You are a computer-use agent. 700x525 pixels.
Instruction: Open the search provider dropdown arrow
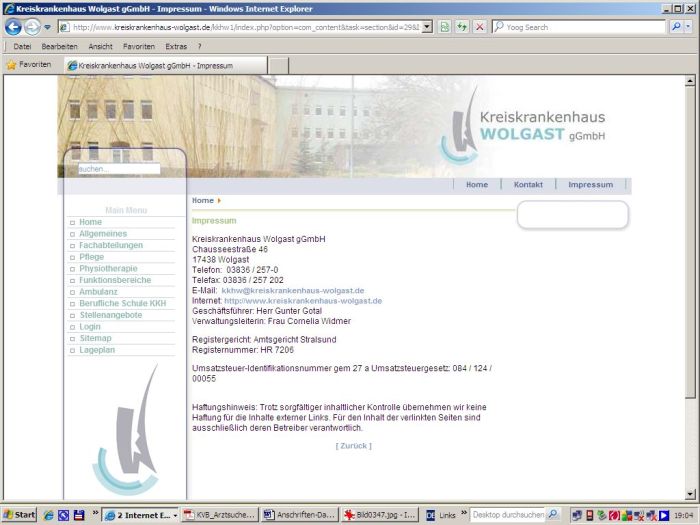pyautogui.click(x=688, y=27)
